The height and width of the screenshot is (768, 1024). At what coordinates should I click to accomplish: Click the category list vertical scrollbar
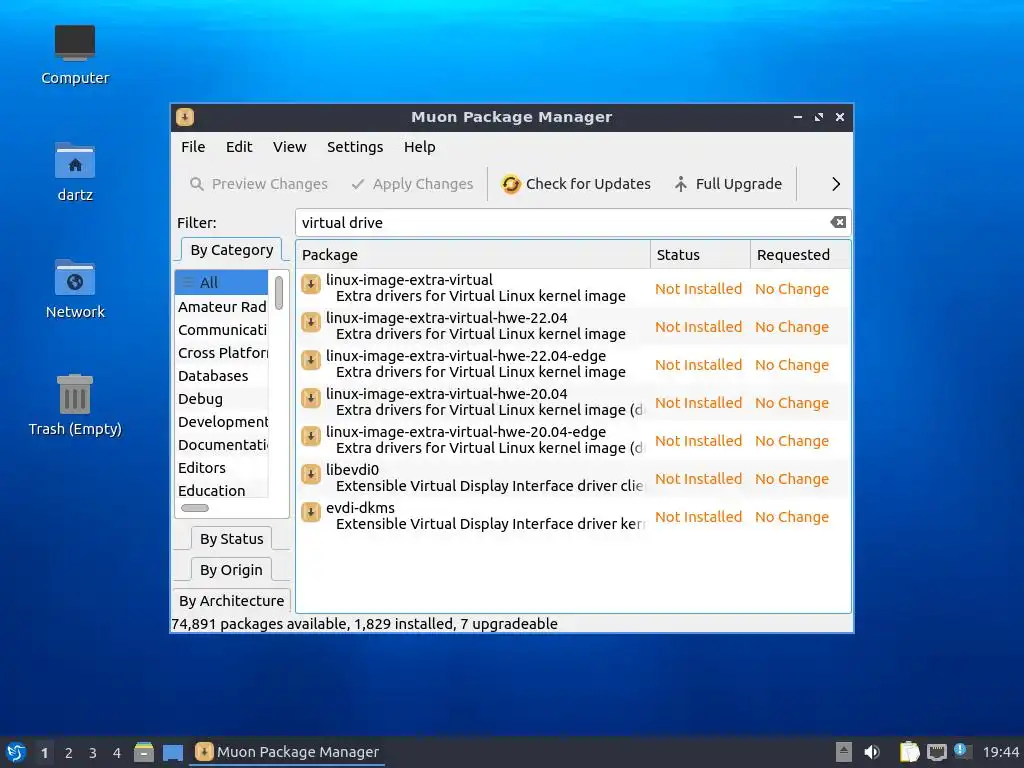279,293
